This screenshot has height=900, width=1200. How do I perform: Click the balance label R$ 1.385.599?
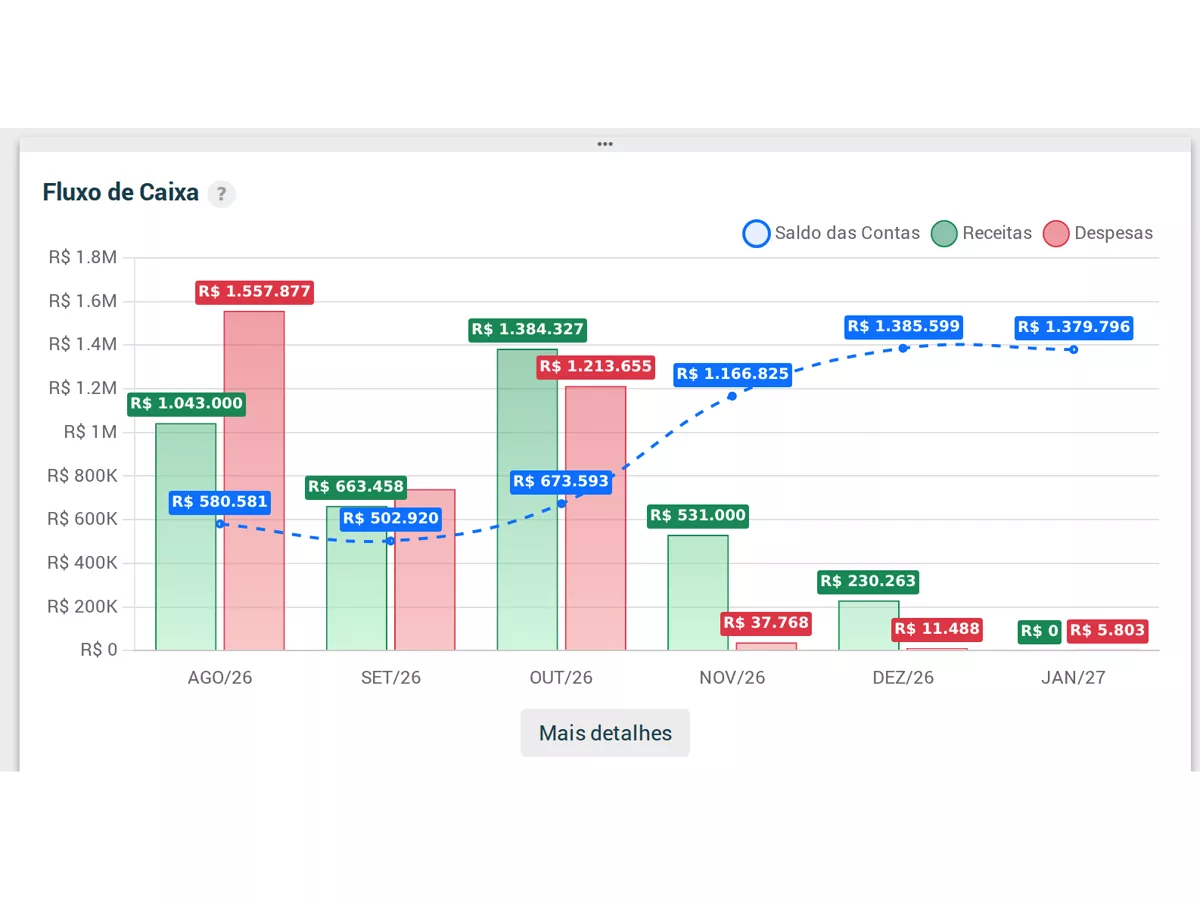[x=904, y=326]
